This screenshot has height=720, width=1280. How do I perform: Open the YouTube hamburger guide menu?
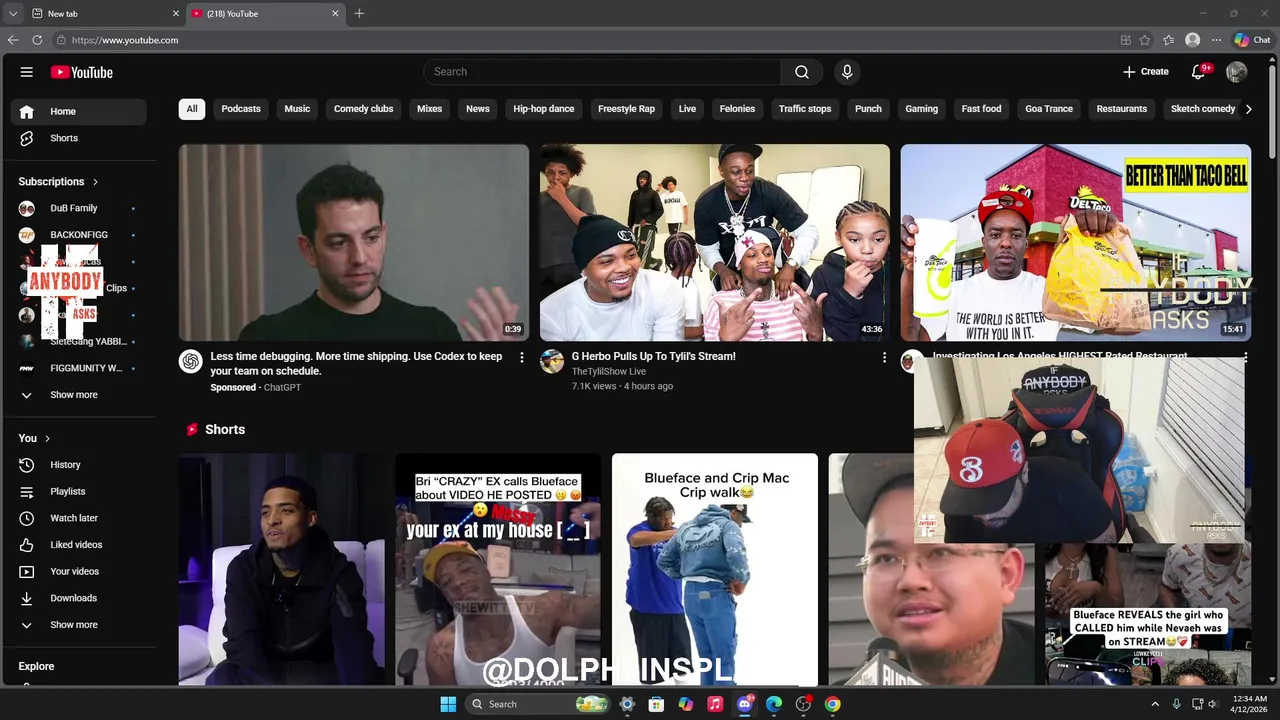coord(27,72)
